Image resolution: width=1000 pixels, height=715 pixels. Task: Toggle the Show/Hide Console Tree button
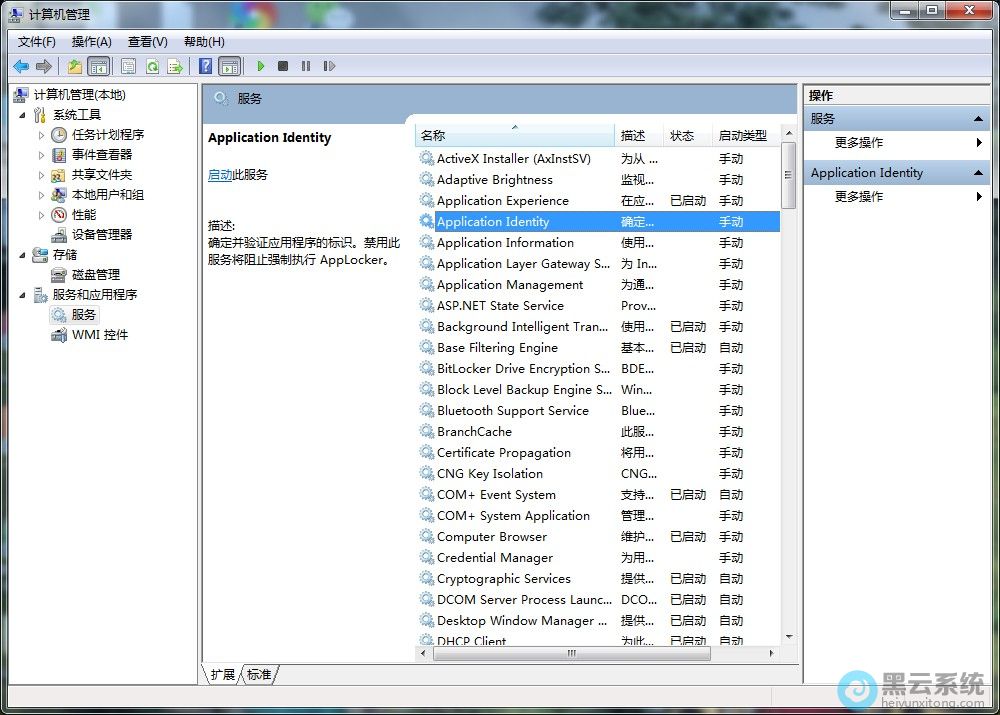coord(98,66)
